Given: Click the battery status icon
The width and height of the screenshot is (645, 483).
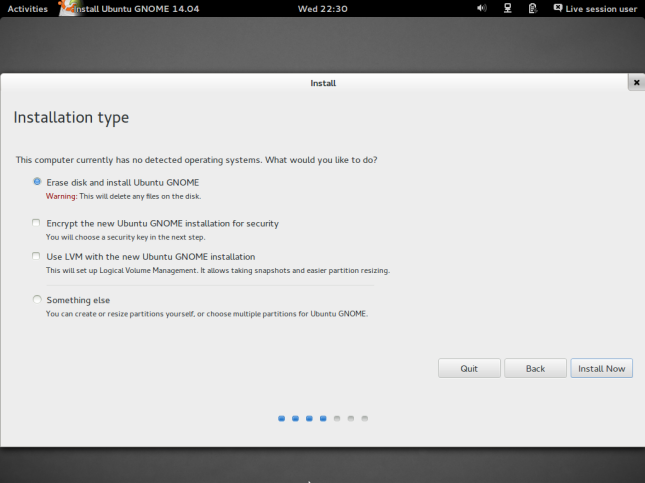Looking at the screenshot, I should (x=532, y=8).
